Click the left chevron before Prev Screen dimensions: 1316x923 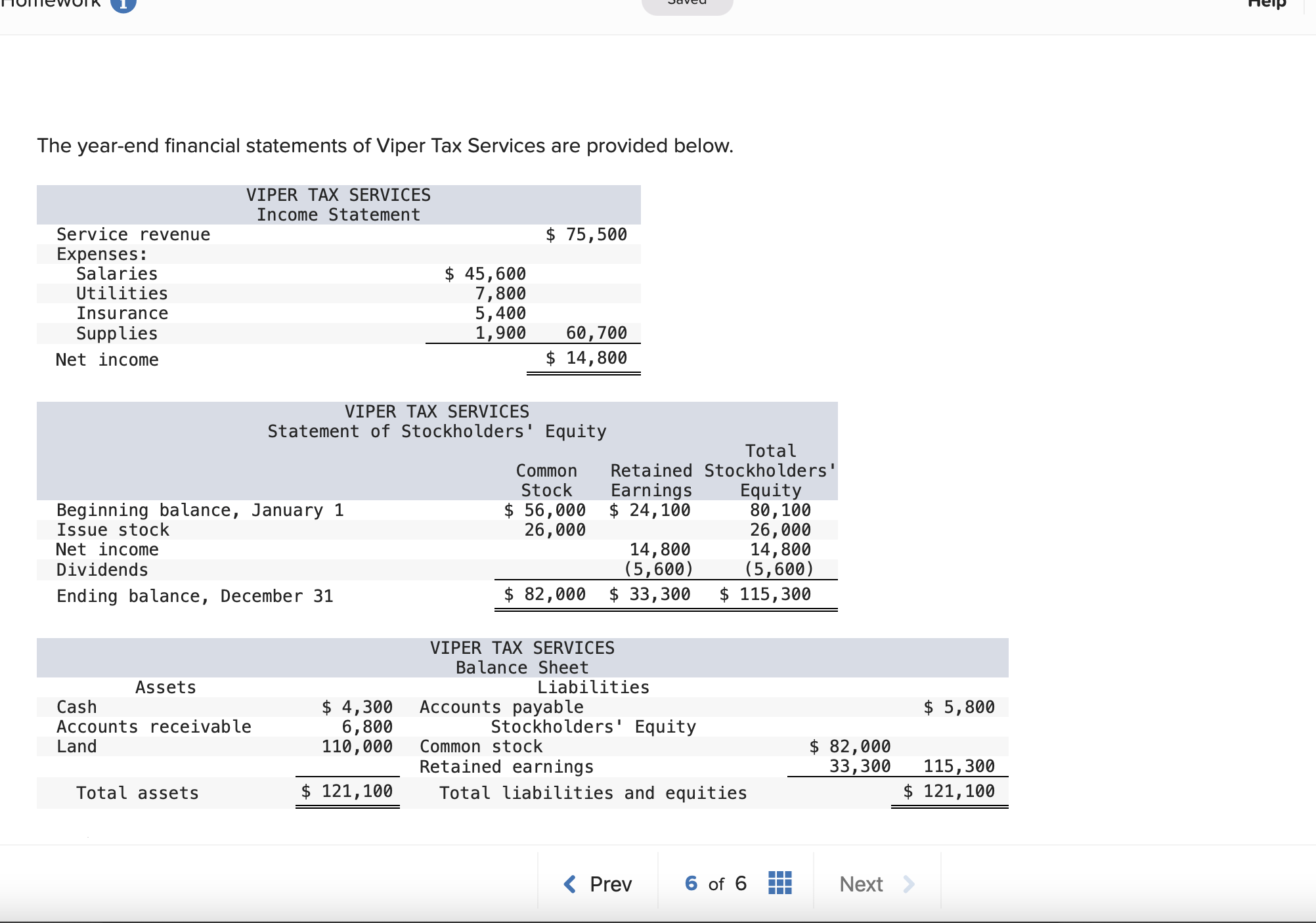click(x=570, y=884)
